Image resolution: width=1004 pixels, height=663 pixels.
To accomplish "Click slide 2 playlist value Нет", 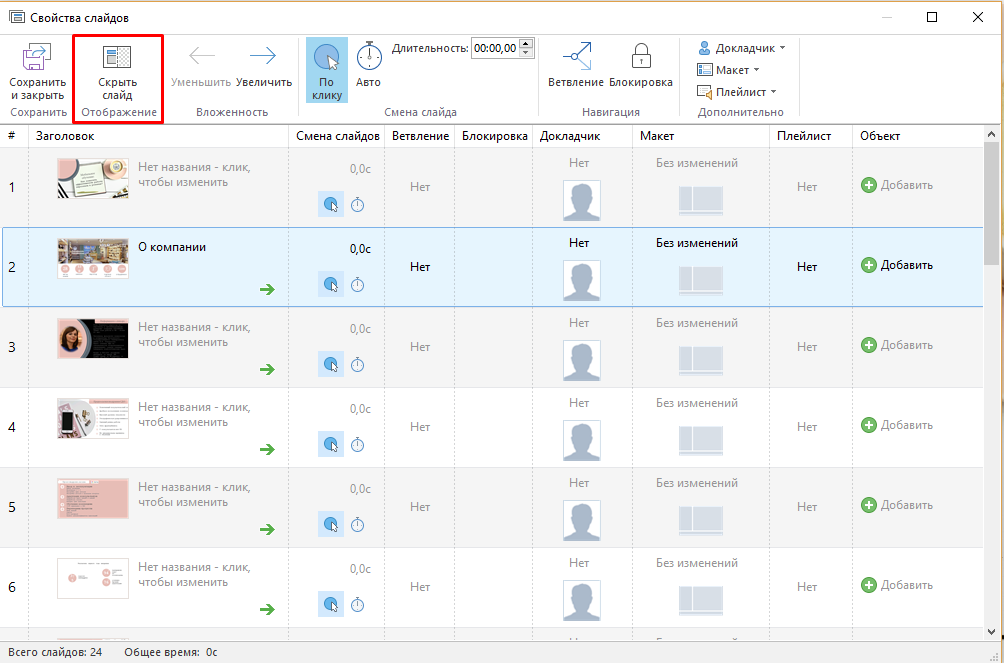I will click(x=807, y=267).
